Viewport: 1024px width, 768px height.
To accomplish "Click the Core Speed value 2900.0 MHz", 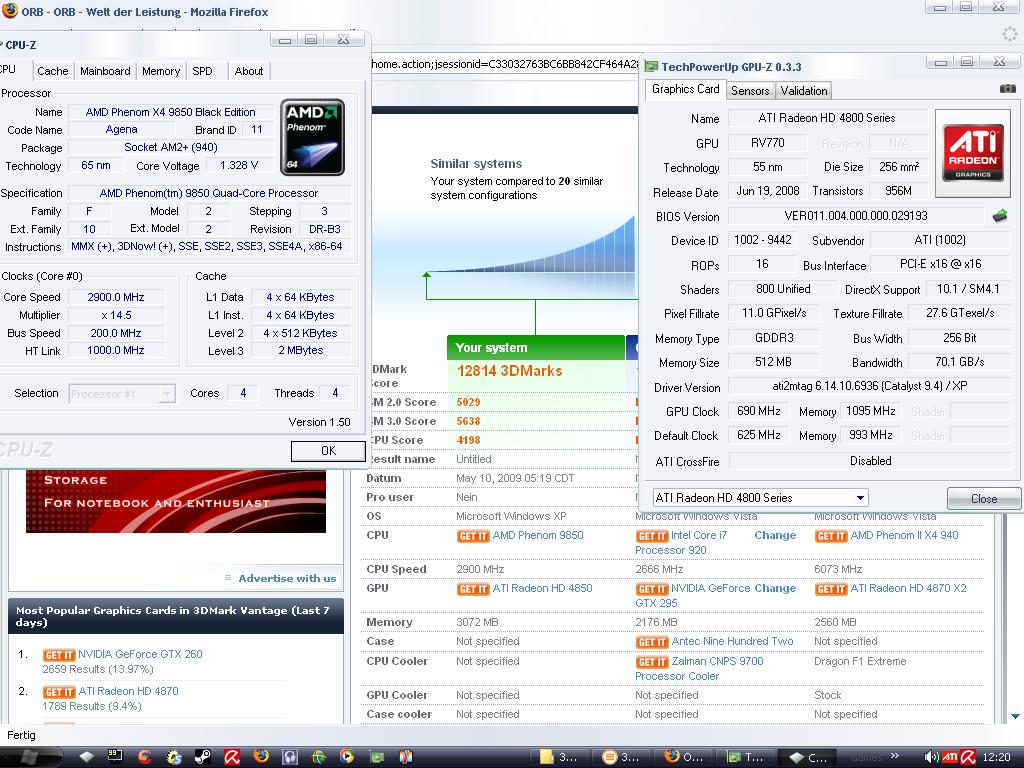I will pos(116,297).
